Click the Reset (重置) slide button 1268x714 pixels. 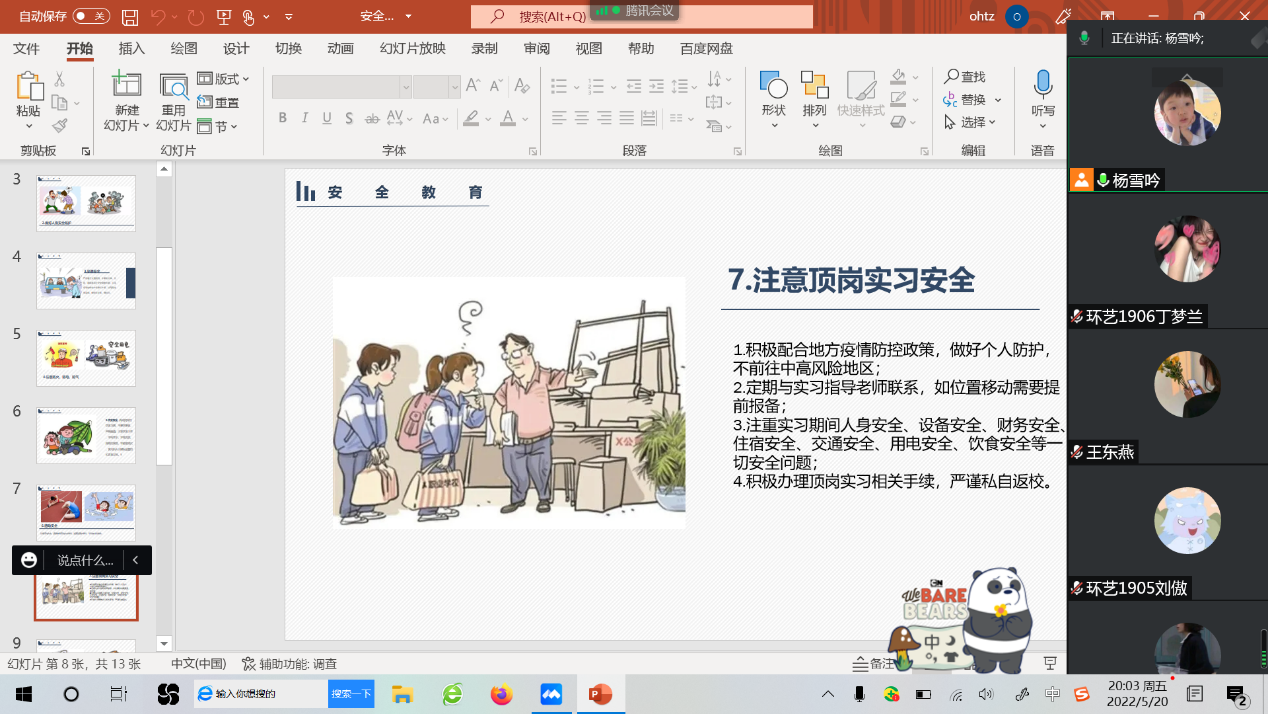219,102
